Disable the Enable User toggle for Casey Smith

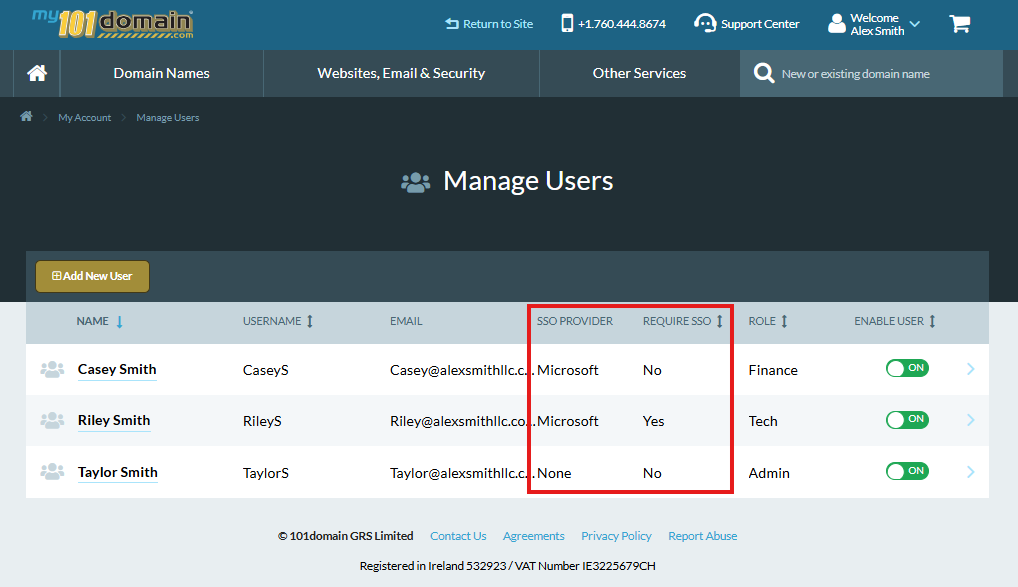point(906,368)
